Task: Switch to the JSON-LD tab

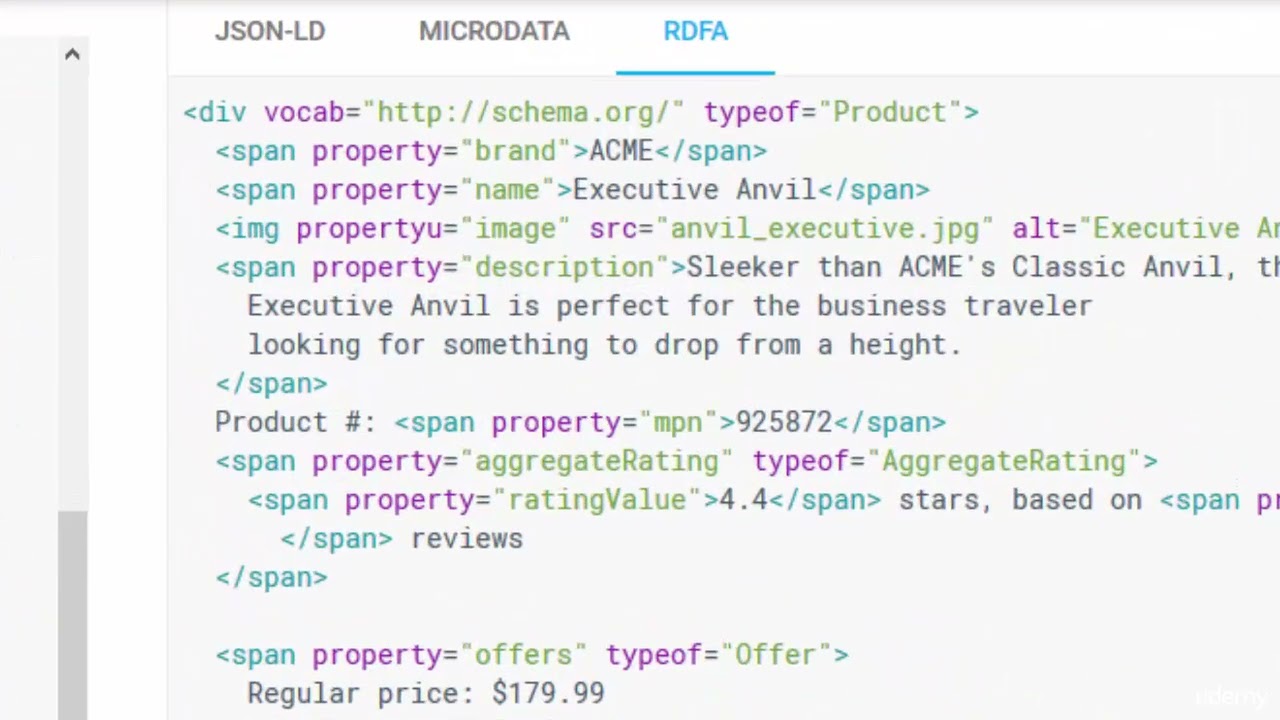Action: [270, 31]
